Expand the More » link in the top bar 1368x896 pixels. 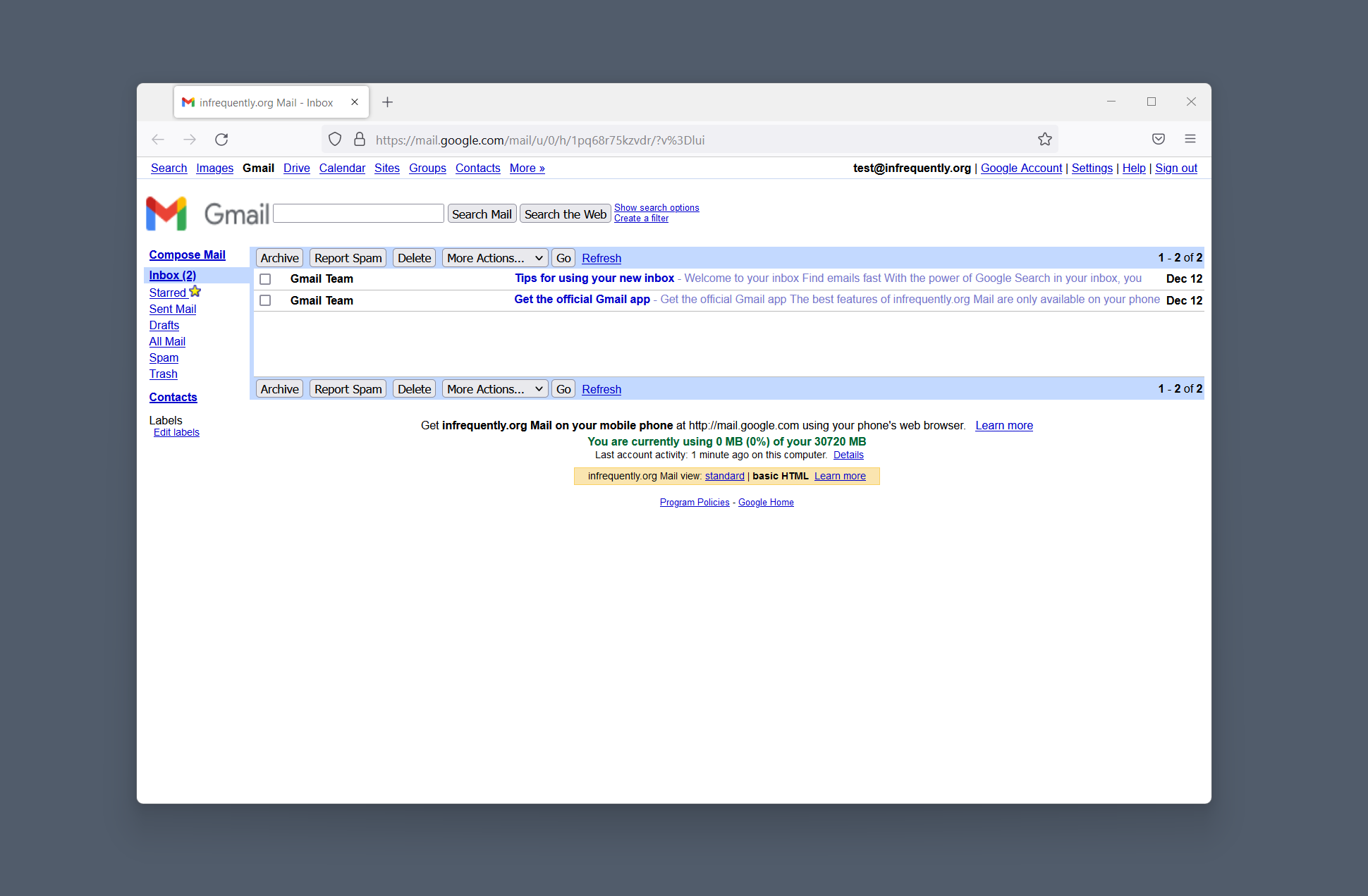click(527, 168)
